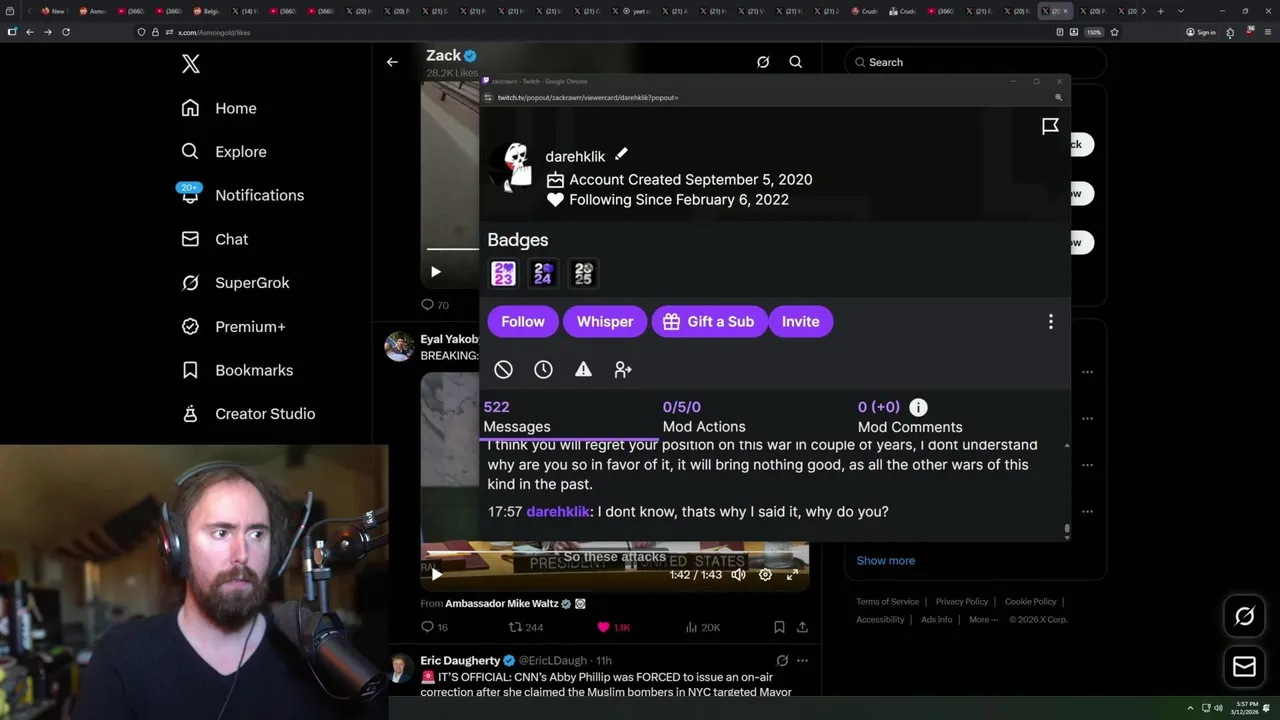Click the warn user triangle icon

coord(583,370)
